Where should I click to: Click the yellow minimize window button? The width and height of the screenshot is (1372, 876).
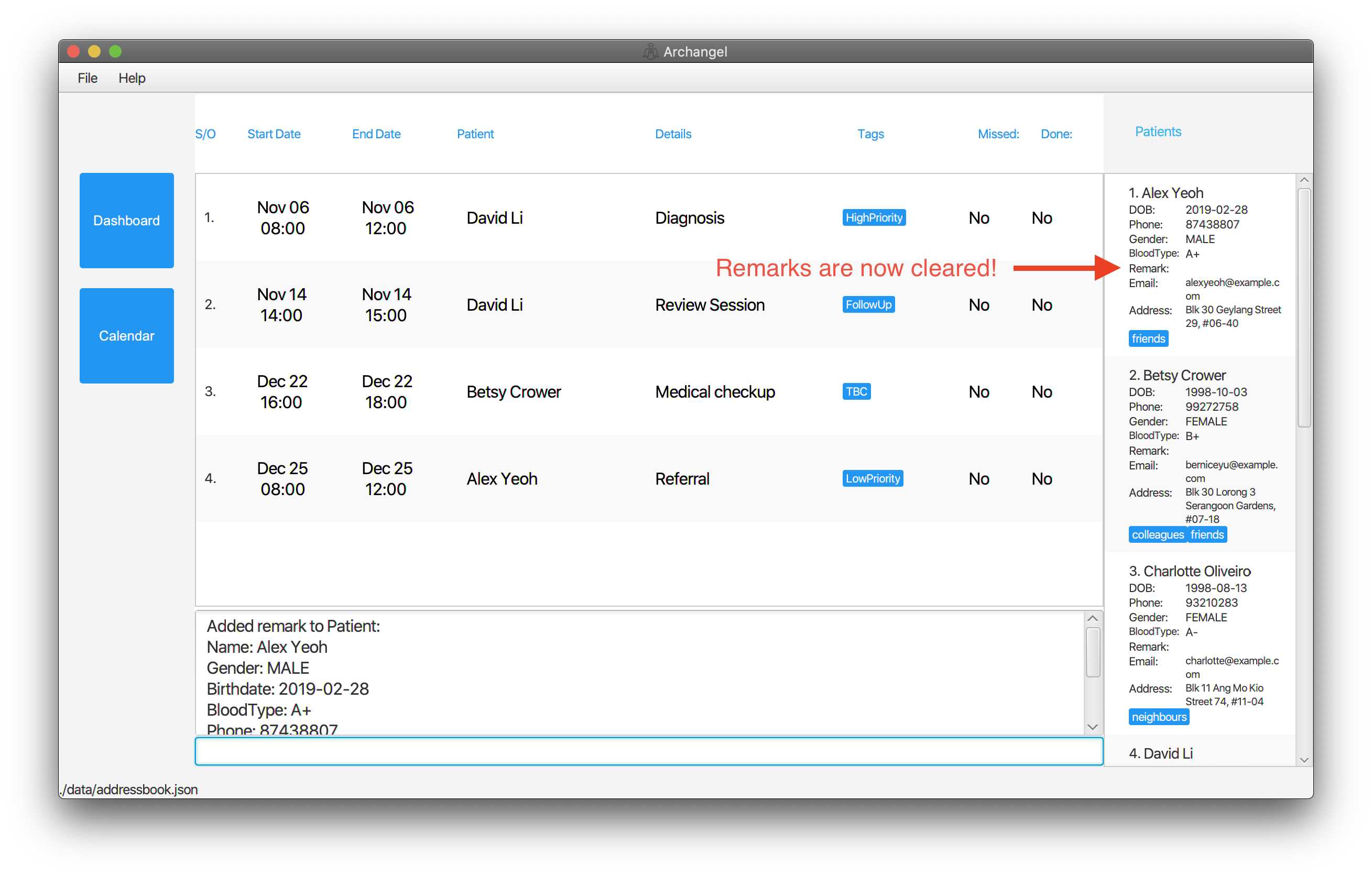(94, 51)
